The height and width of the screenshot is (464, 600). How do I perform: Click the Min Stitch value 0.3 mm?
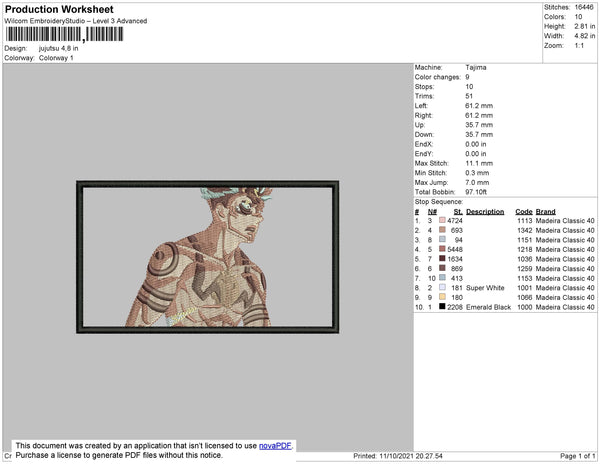tap(477, 173)
